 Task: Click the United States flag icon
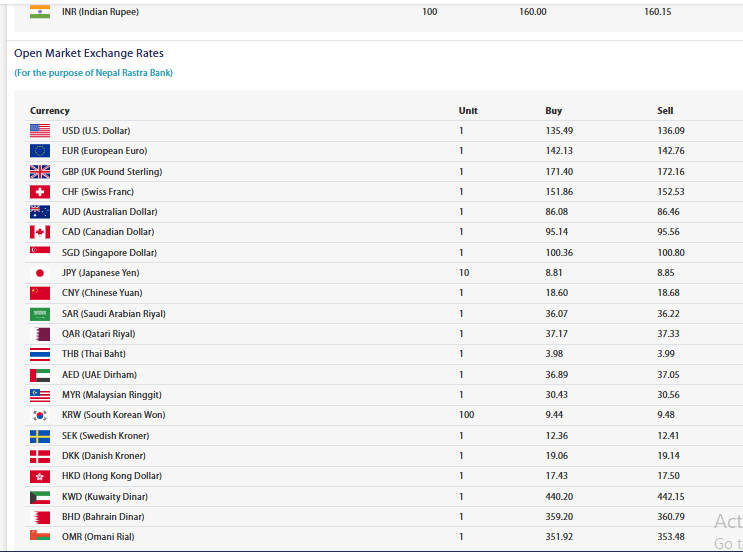40,131
